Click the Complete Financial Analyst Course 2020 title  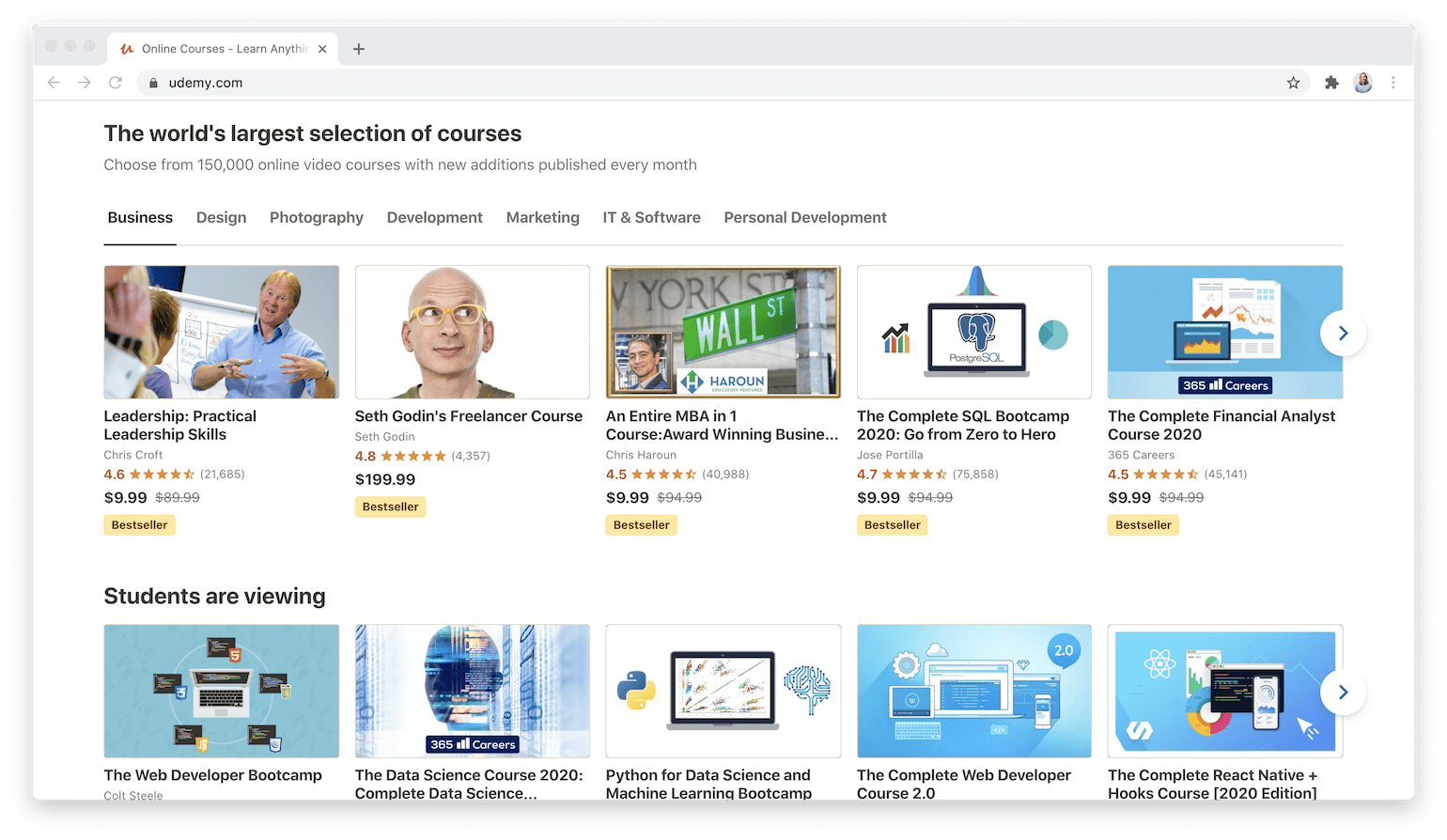(x=1221, y=426)
